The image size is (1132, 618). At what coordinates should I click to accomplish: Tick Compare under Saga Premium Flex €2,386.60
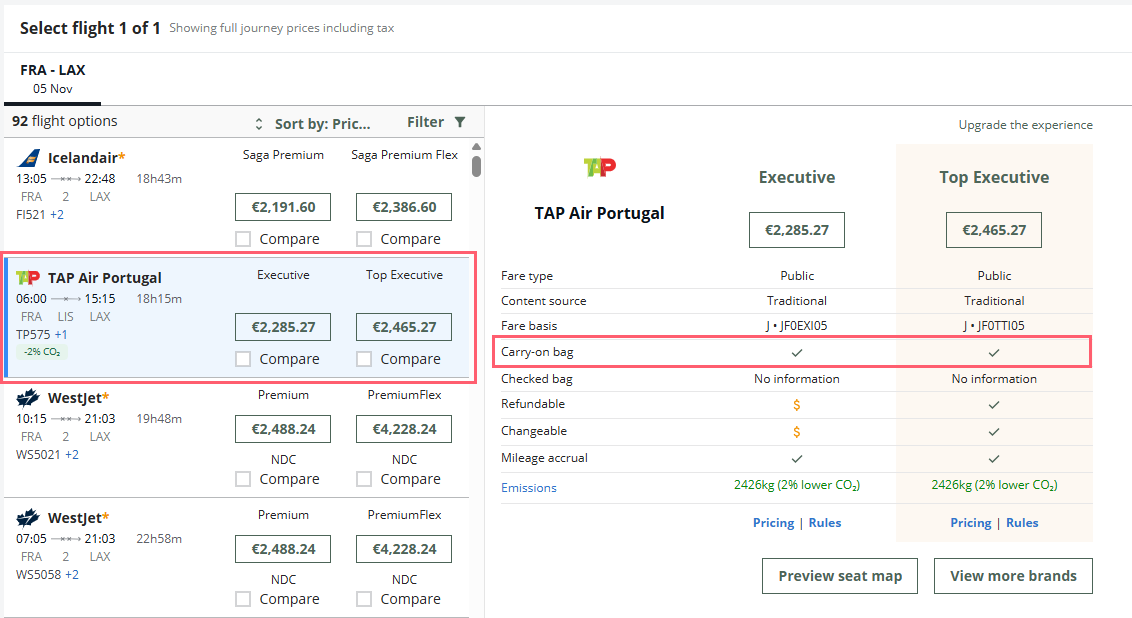click(365, 239)
